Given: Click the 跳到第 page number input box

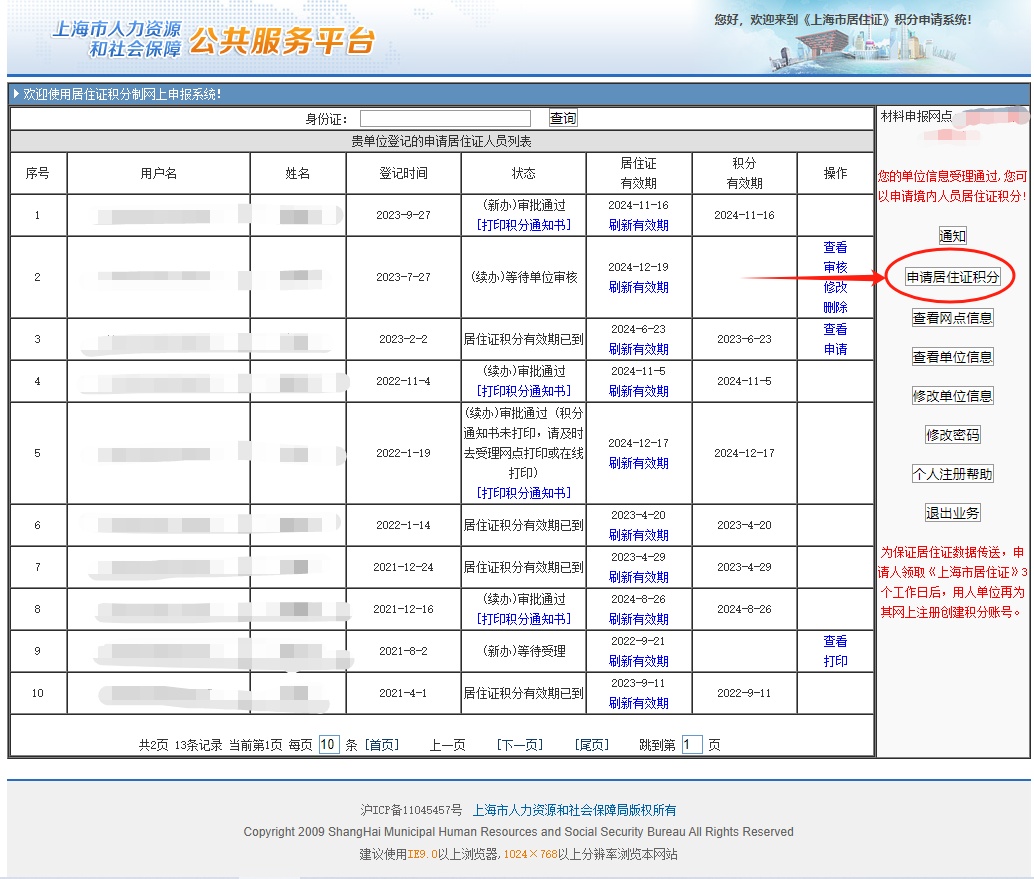Looking at the screenshot, I should click(x=692, y=745).
